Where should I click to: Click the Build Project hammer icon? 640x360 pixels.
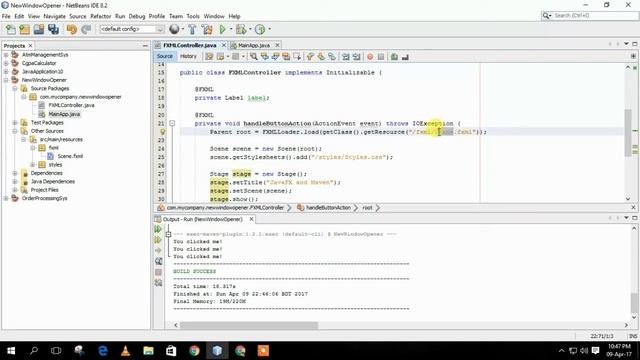click(192, 29)
